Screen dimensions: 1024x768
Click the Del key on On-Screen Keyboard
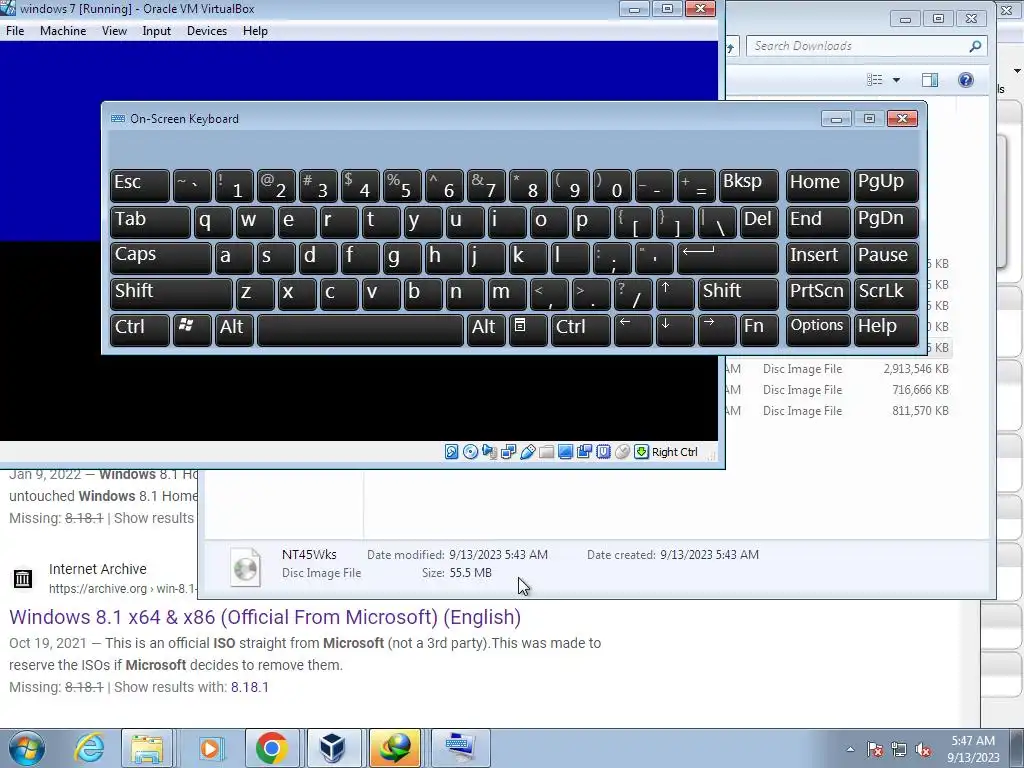(x=759, y=221)
